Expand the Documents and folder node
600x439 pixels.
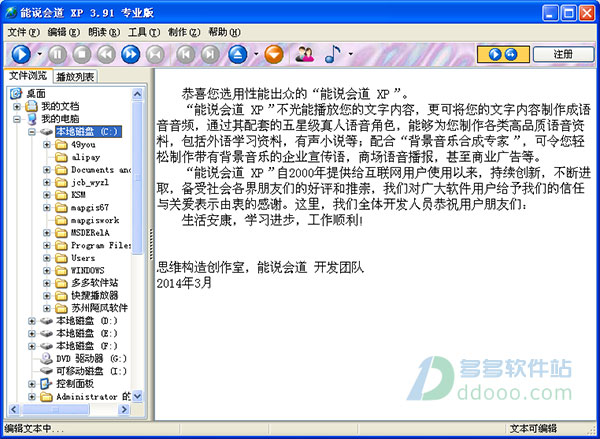[x=47, y=170]
